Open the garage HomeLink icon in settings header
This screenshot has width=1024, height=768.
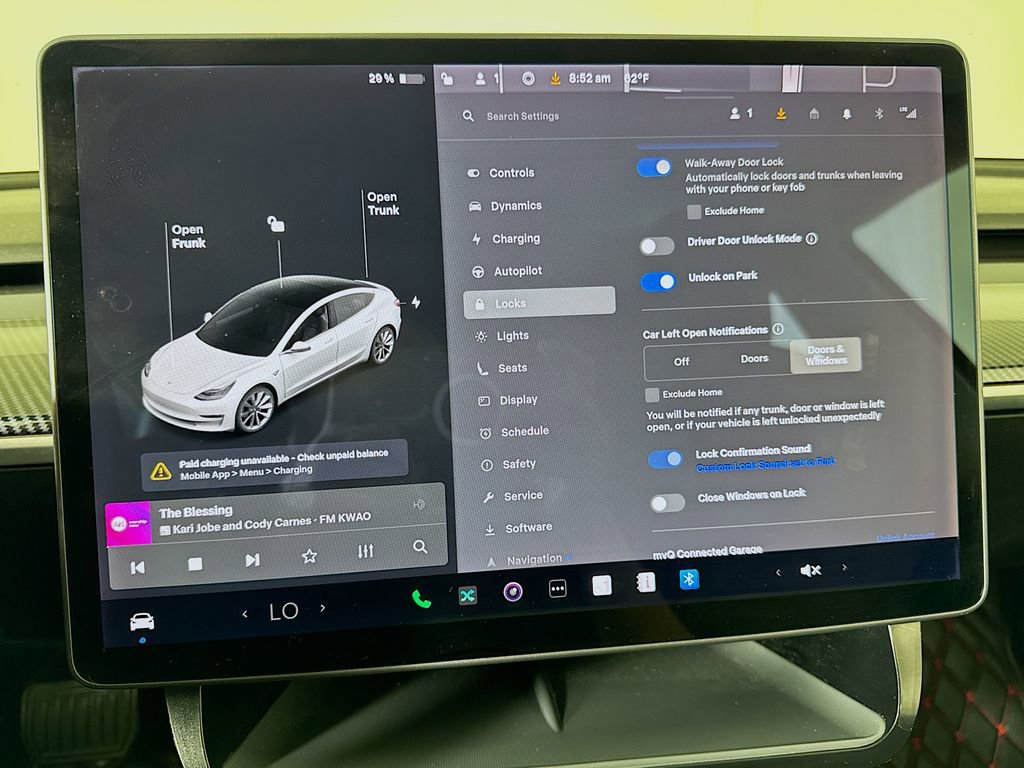(x=814, y=114)
